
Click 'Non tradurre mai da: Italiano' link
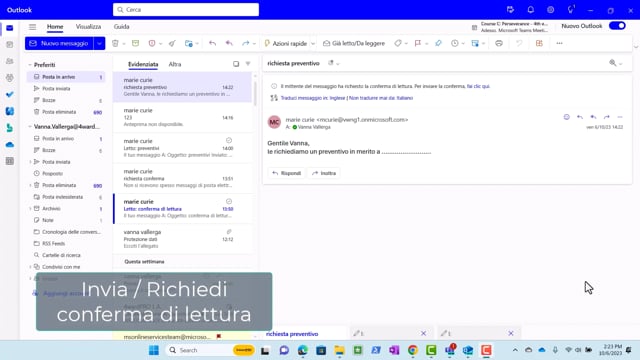pyautogui.click(x=381, y=98)
